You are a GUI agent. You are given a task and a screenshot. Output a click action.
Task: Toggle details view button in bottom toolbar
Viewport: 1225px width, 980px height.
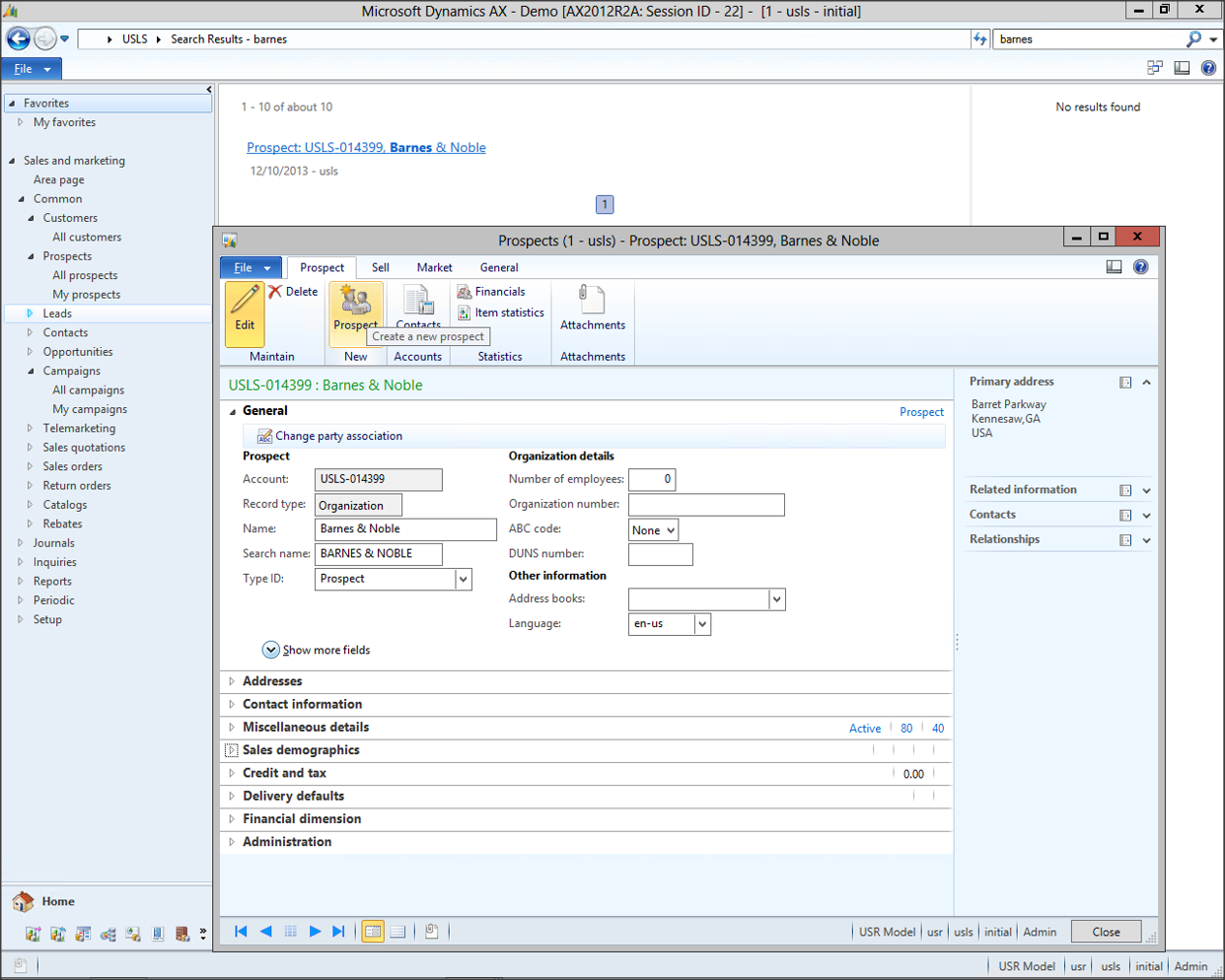(373, 932)
